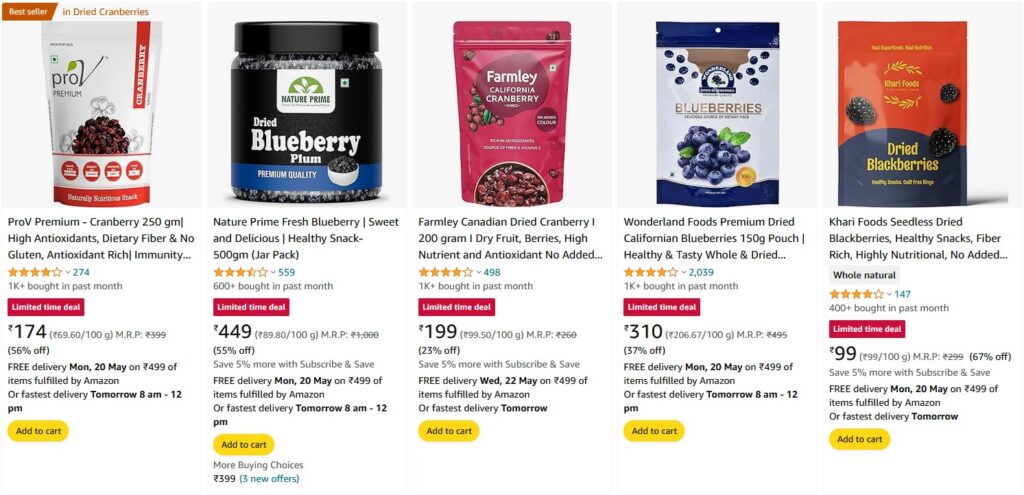Open the Farmley California Cranberry product image
Viewport: 1024px width, 495px height.
pos(512,114)
